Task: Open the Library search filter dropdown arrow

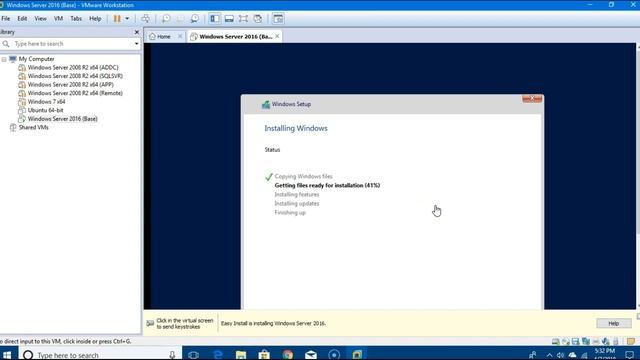Action: pos(136,44)
